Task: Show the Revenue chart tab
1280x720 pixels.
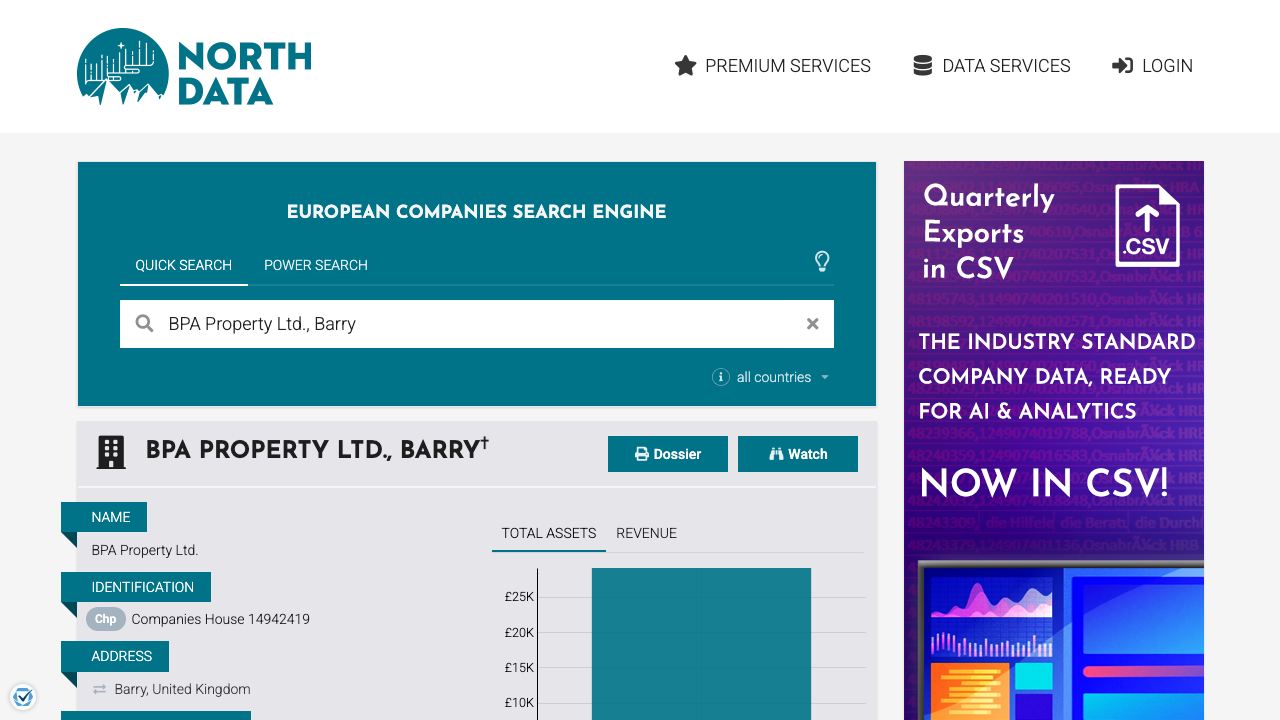Action: point(646,533)
